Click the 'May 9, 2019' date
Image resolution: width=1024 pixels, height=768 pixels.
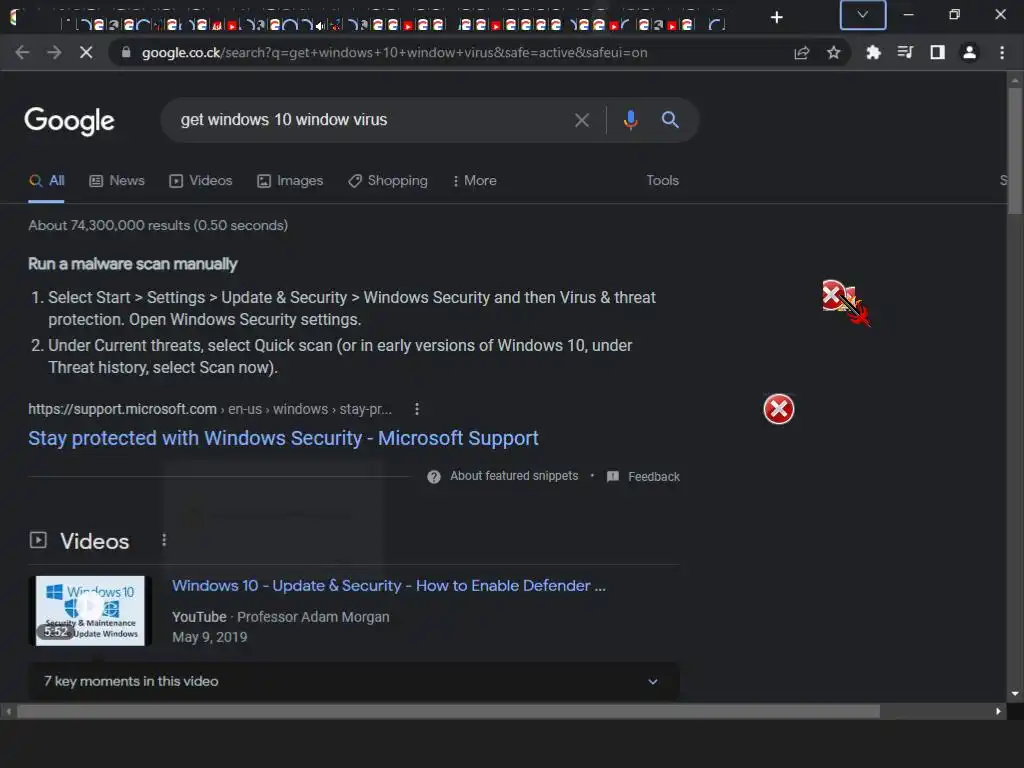(x=210, y=637)
